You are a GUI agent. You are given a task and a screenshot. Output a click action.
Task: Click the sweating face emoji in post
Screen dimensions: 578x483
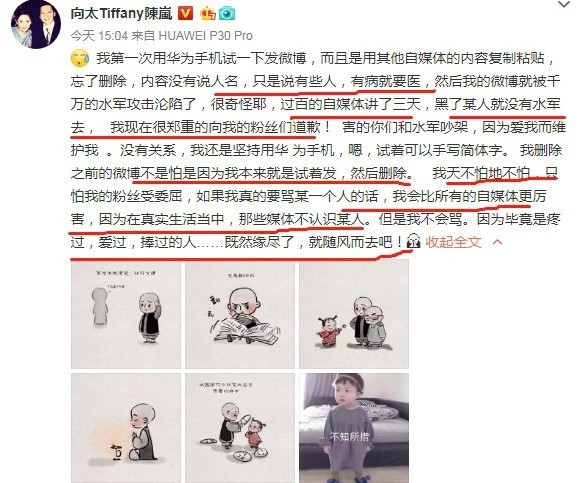80,58
